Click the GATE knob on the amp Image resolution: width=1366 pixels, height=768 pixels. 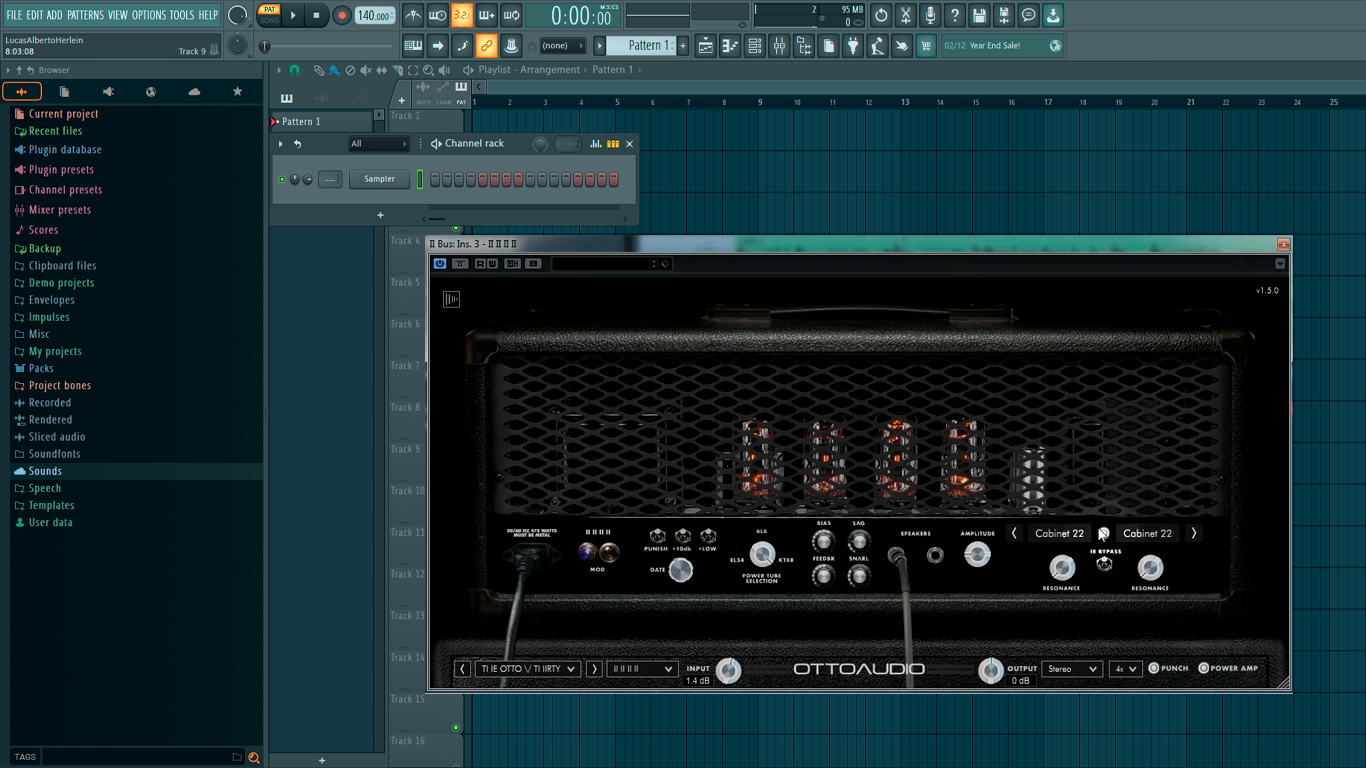681,570
